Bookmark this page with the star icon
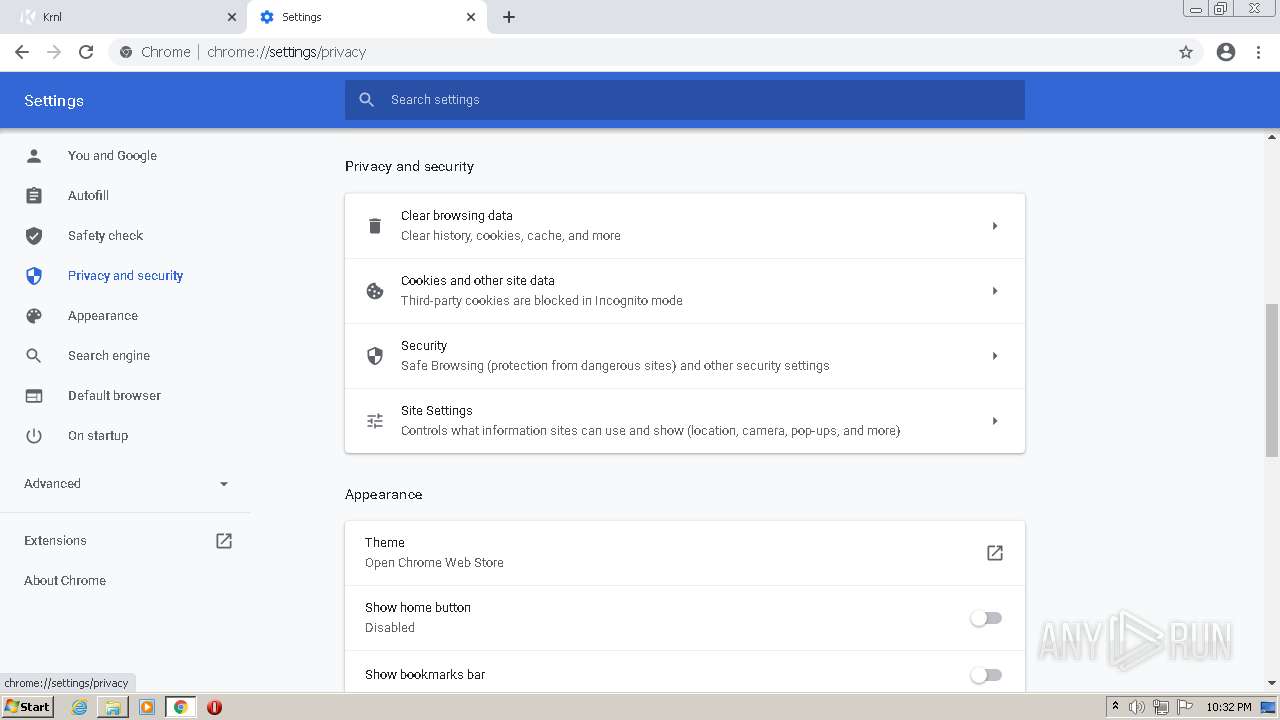The height and width of the screenshot is (720, 1280). [1186, 52]
